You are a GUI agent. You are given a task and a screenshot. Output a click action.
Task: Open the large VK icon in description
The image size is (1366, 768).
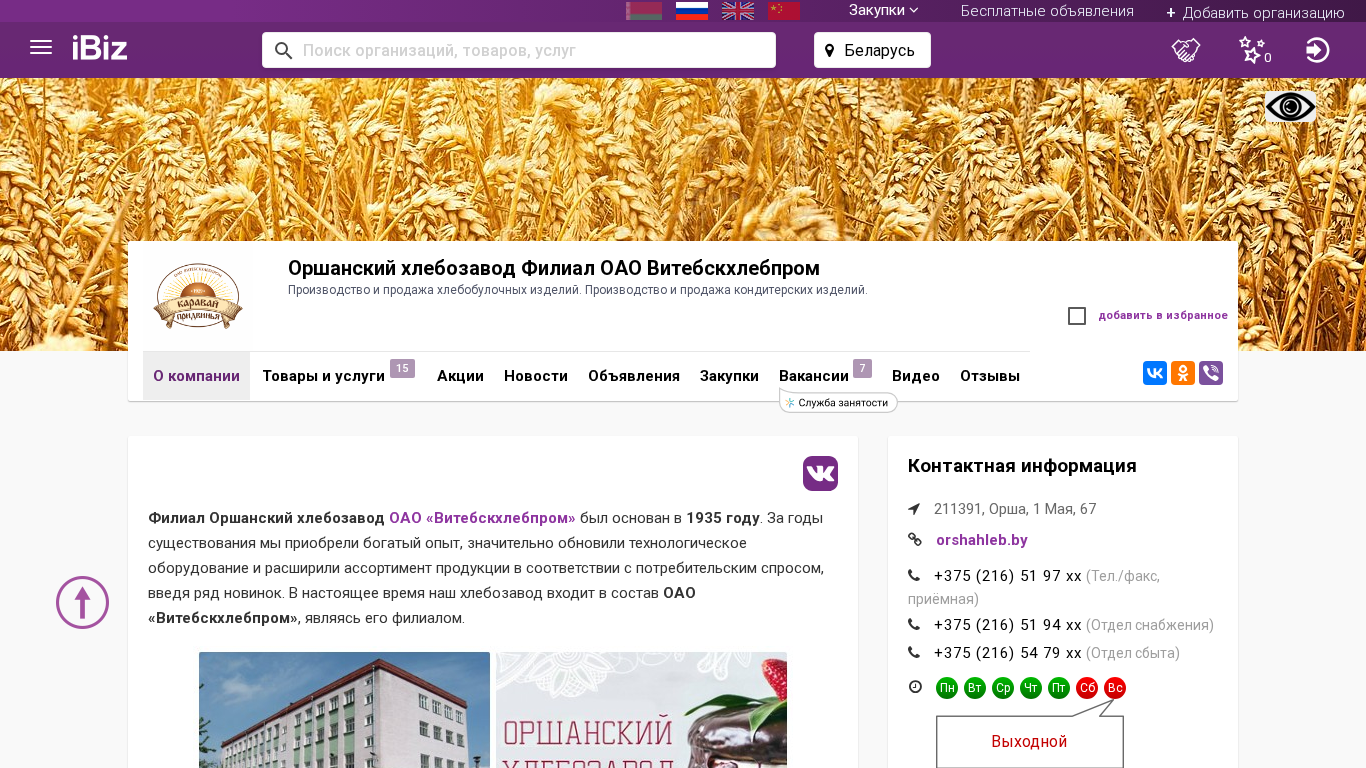tap(820, 473)
